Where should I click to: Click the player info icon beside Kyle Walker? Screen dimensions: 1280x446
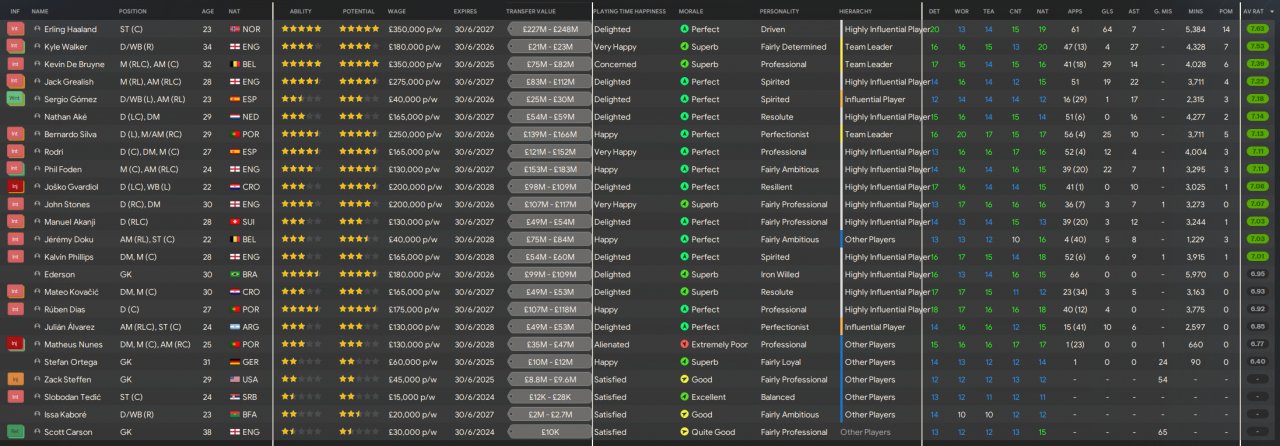[37, 47]
